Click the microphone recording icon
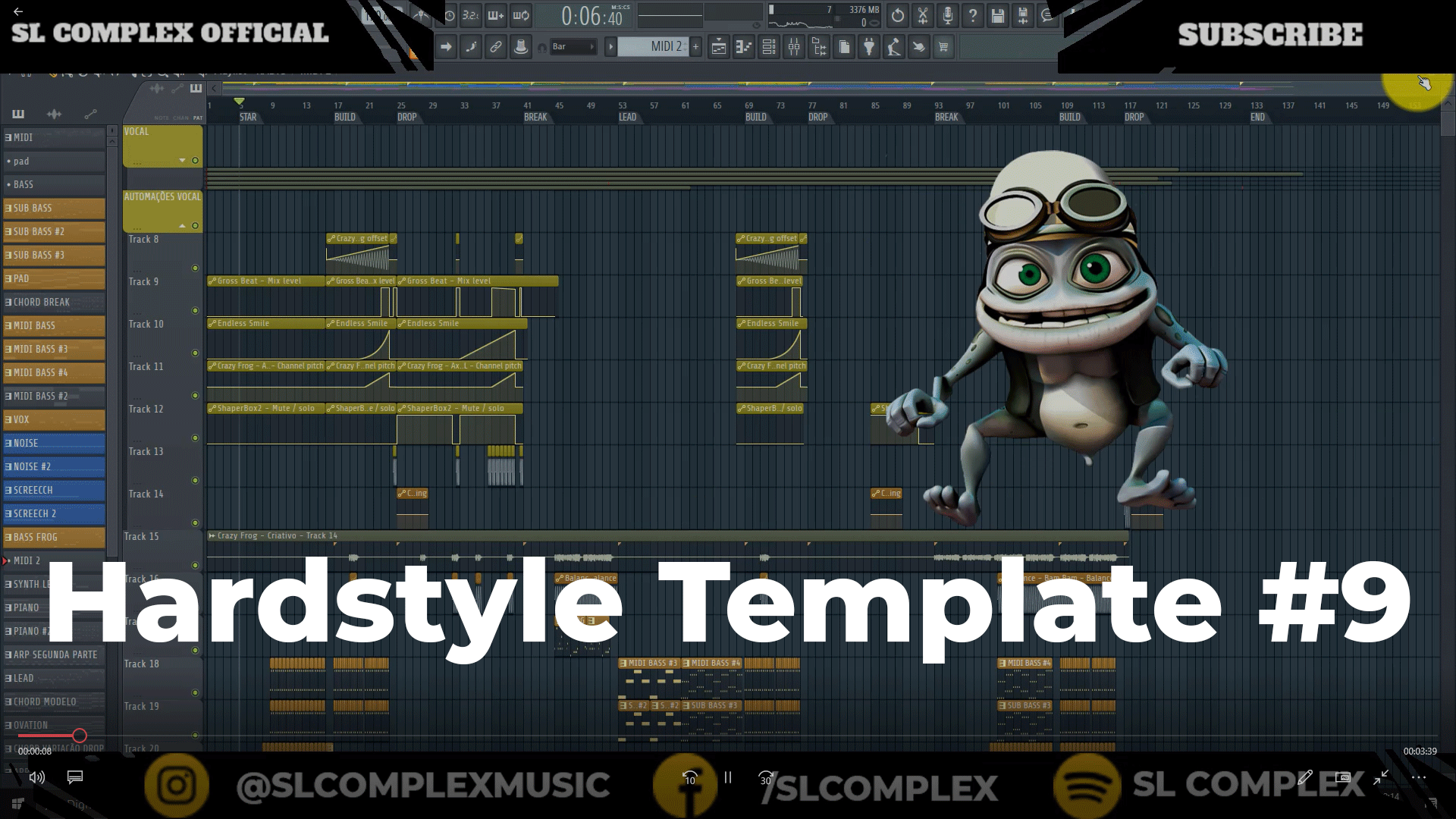Screen dimensions: 1456x819 (x=946, y=16)
